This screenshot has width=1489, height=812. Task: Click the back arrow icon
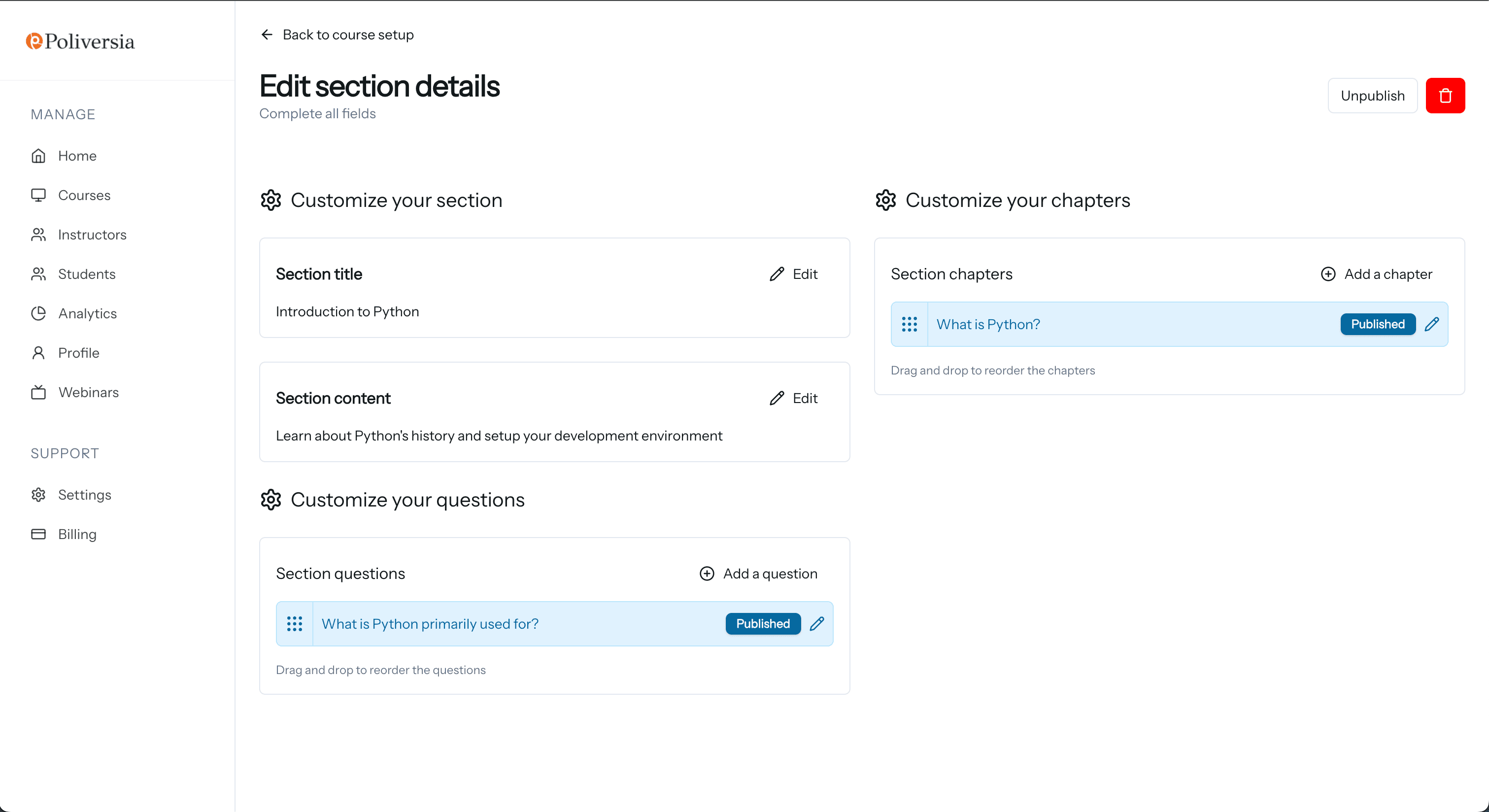[x=267, y=34]
